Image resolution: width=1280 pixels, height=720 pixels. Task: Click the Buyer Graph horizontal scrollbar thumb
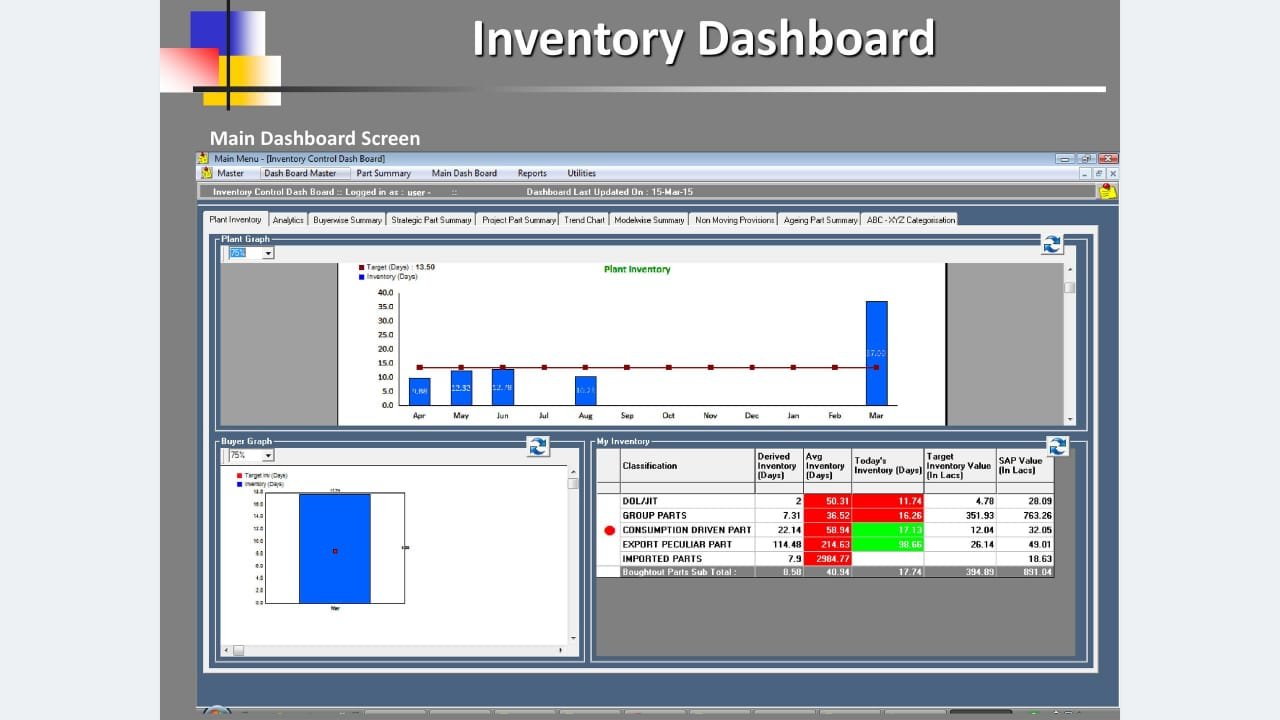click(x=238, y=651)
